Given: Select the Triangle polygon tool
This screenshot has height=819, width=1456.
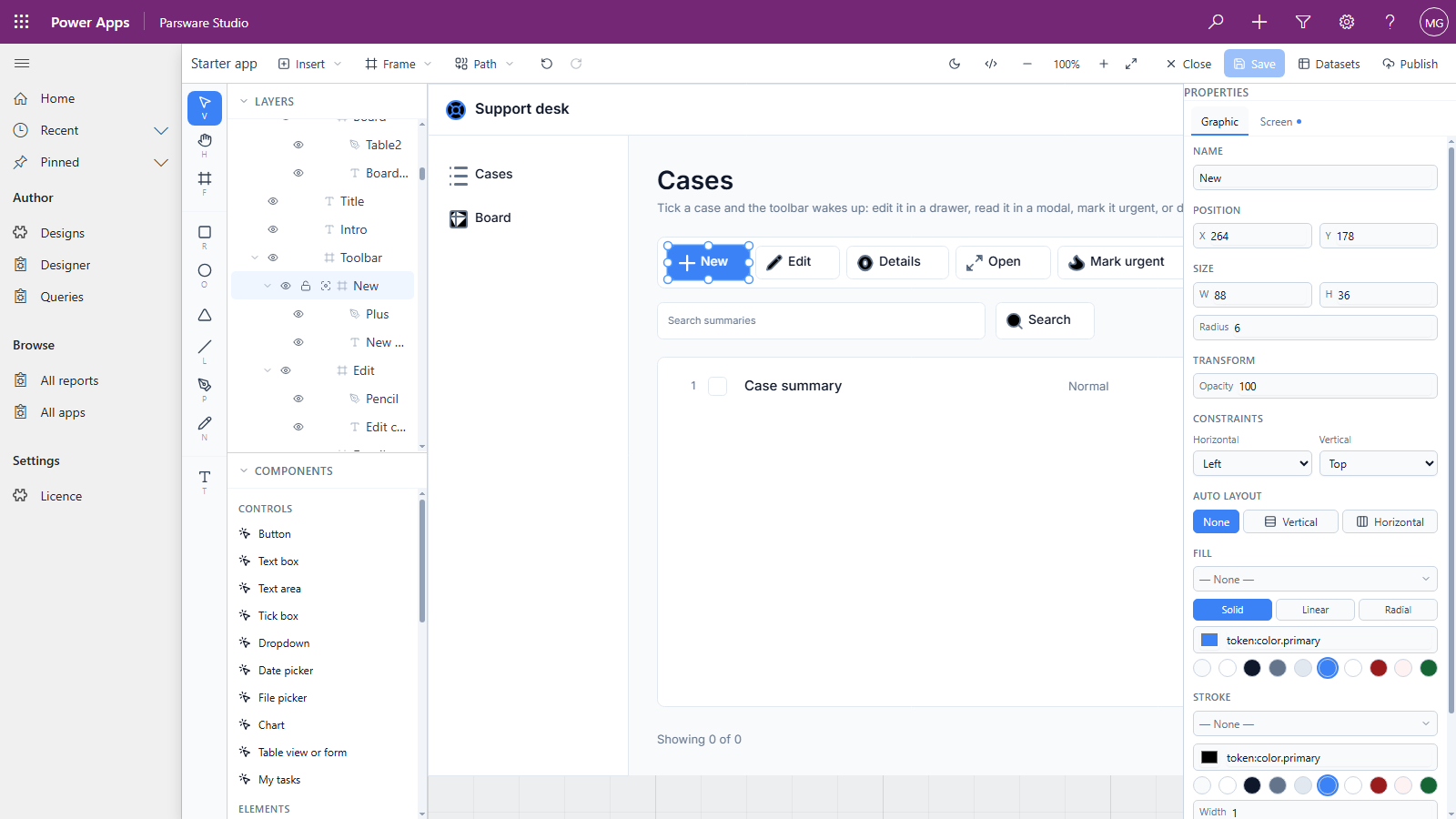Looking at the screenshot, I should [205, 315].
